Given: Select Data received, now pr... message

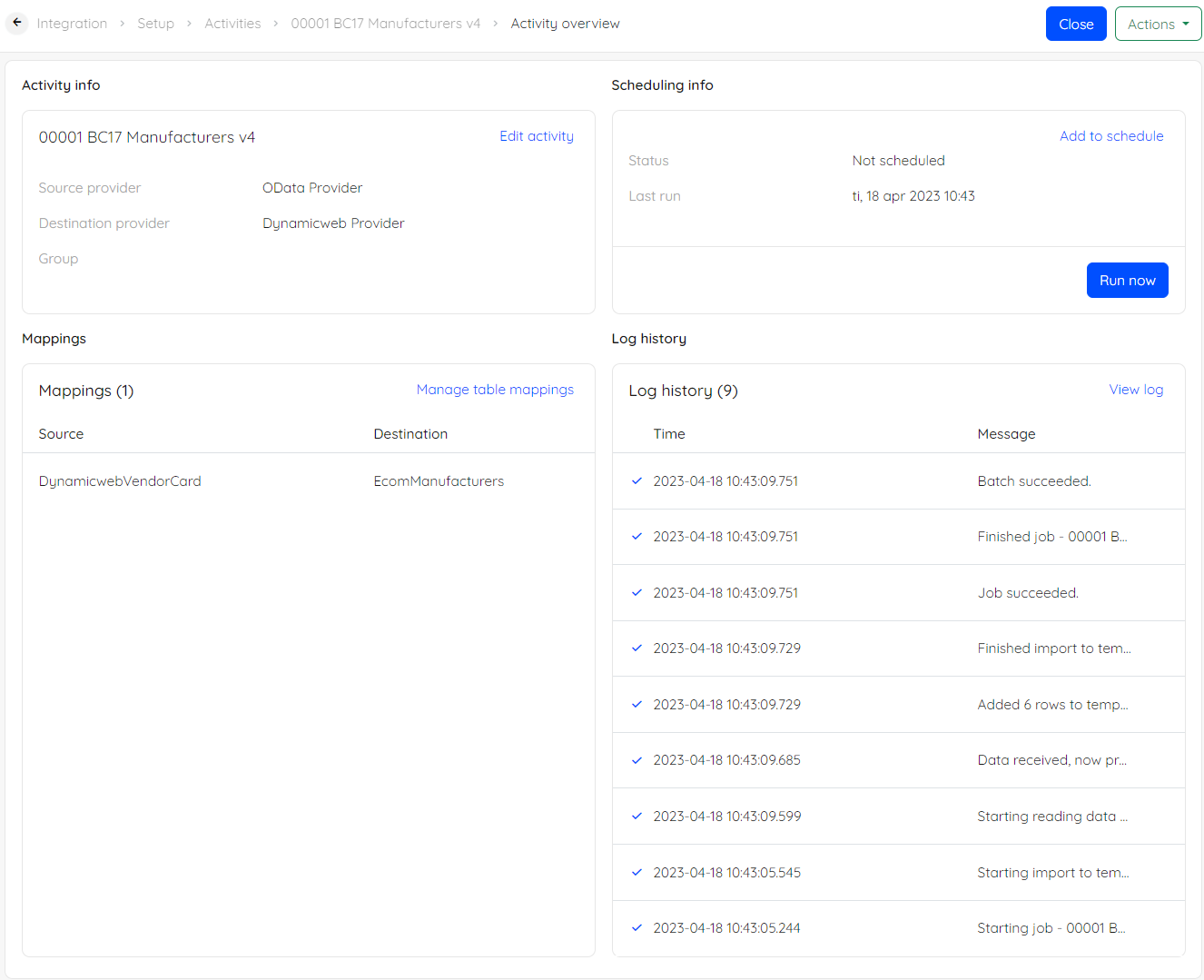Looking at the screenshot, I should tap(1051, 760).
